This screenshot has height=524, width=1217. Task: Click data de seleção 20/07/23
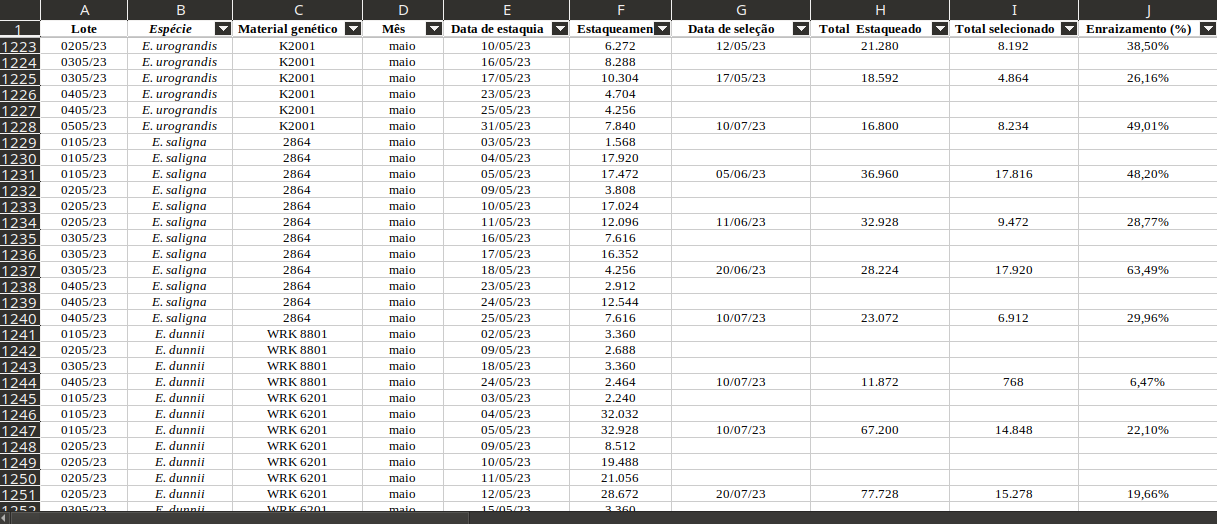pyautogui.click(x=740, y=494)
